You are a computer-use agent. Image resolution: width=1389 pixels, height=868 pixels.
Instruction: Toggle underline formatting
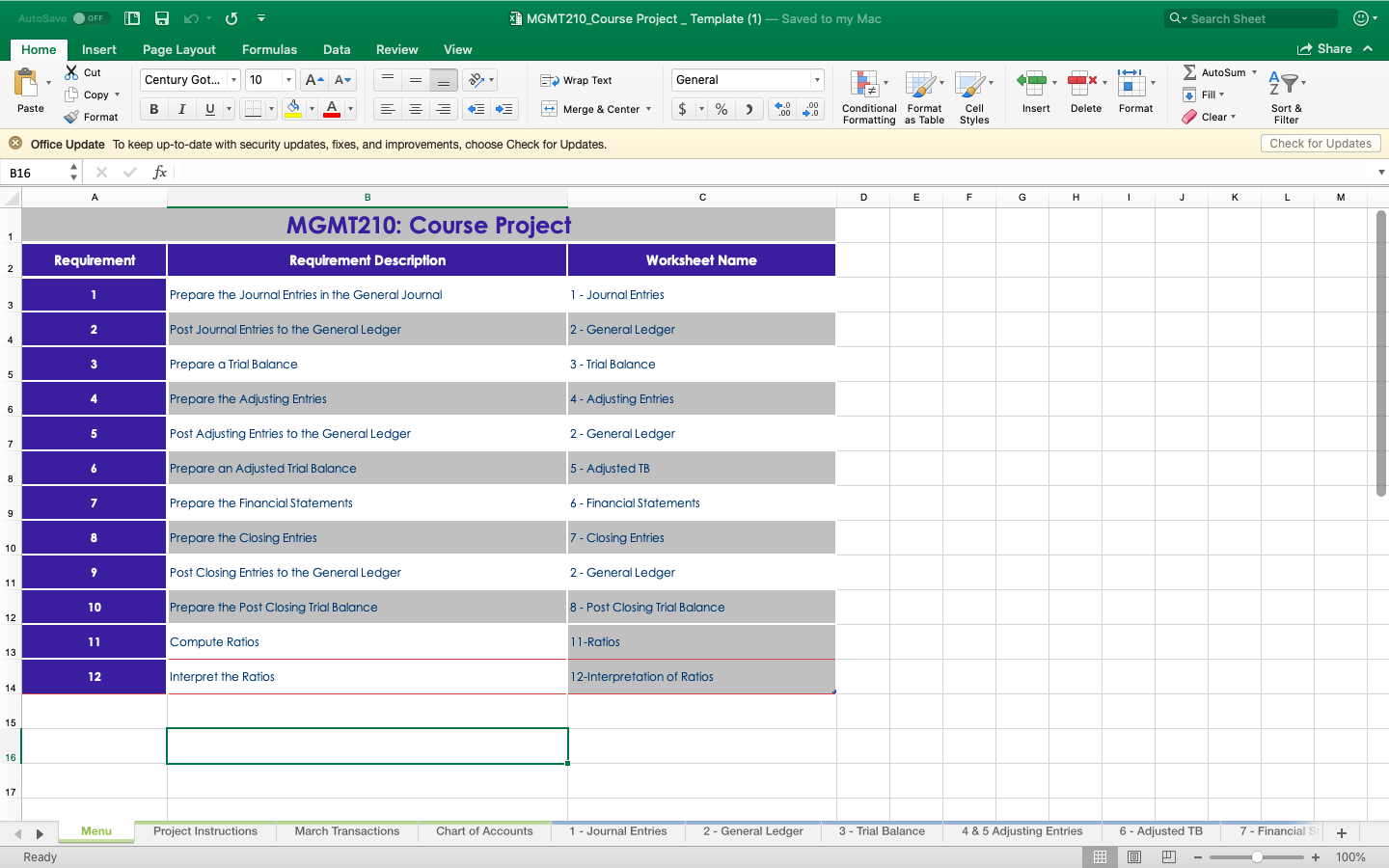(x=210, y=109)
